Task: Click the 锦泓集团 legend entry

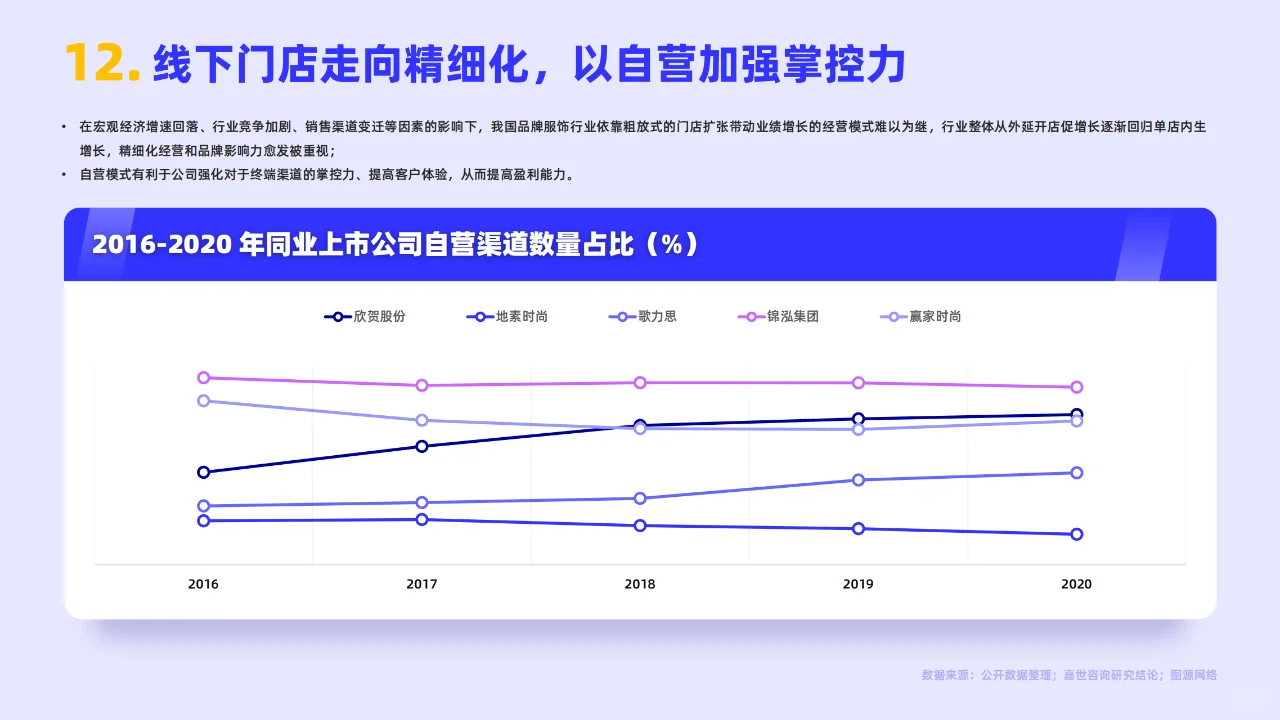Action: [778, 316]
